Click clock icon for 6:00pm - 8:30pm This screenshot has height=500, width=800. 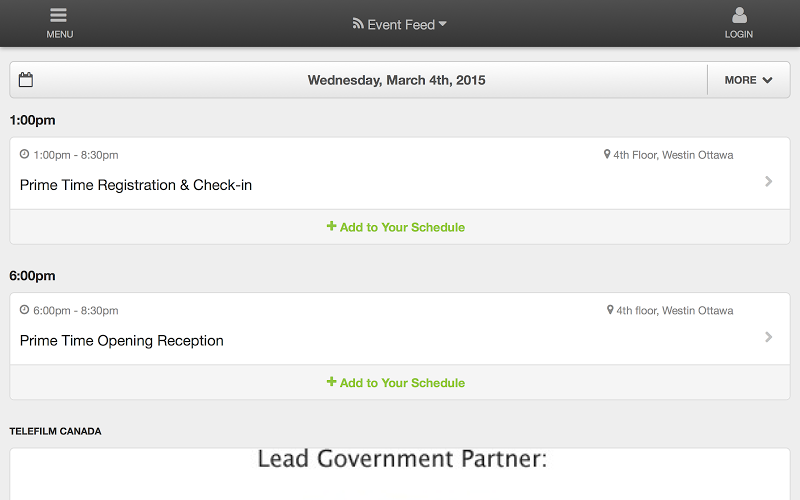(x=24, y=310)
